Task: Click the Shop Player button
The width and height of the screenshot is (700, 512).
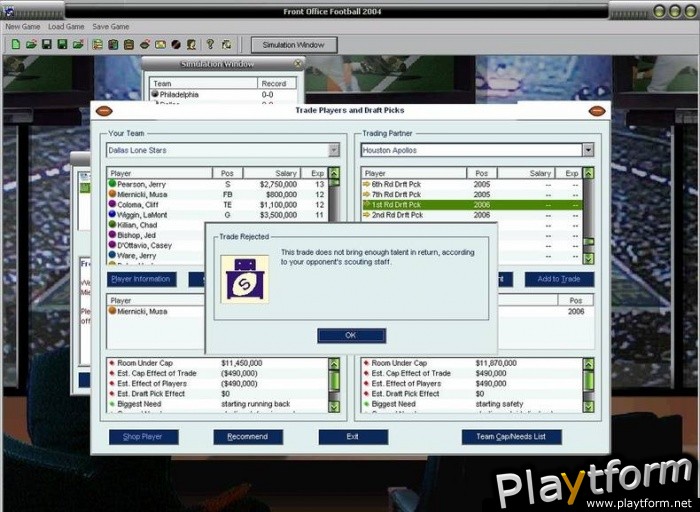Action: [143, 437]
